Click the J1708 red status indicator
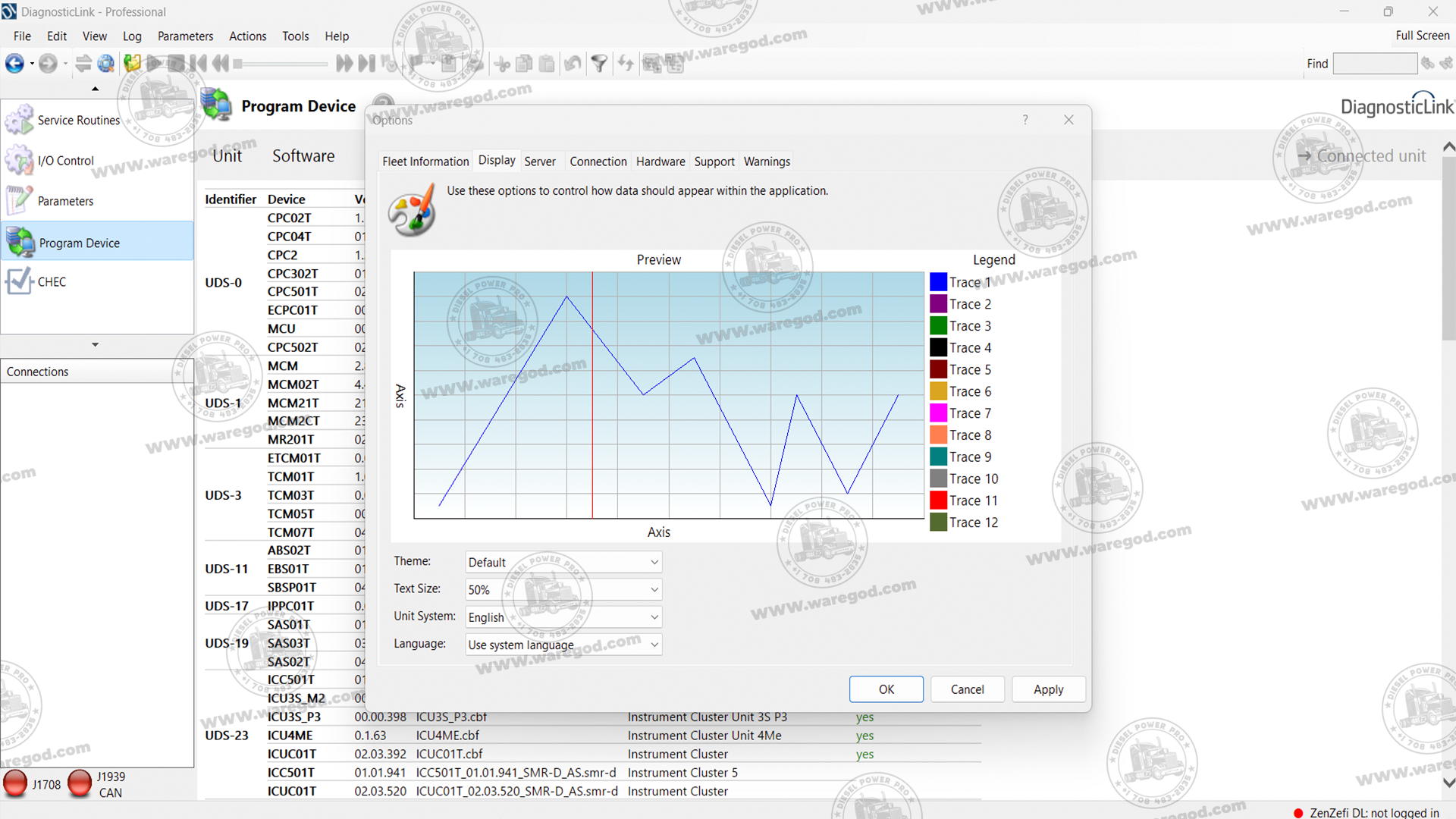This screenshot has width=1456, height=819. click(15, 783)
